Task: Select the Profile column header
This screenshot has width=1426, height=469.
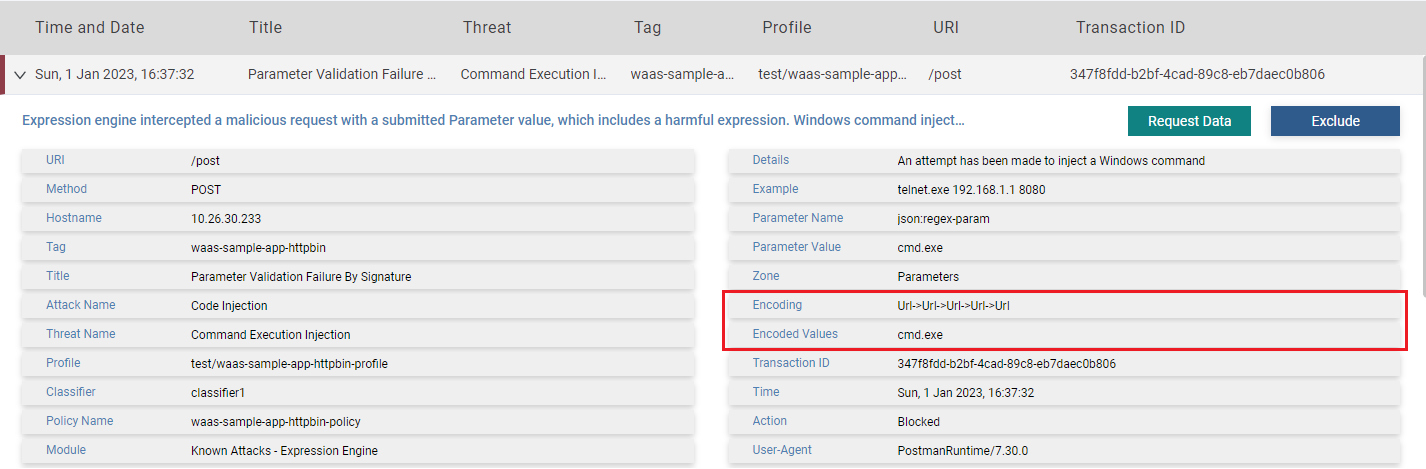Action: point(786,27)
